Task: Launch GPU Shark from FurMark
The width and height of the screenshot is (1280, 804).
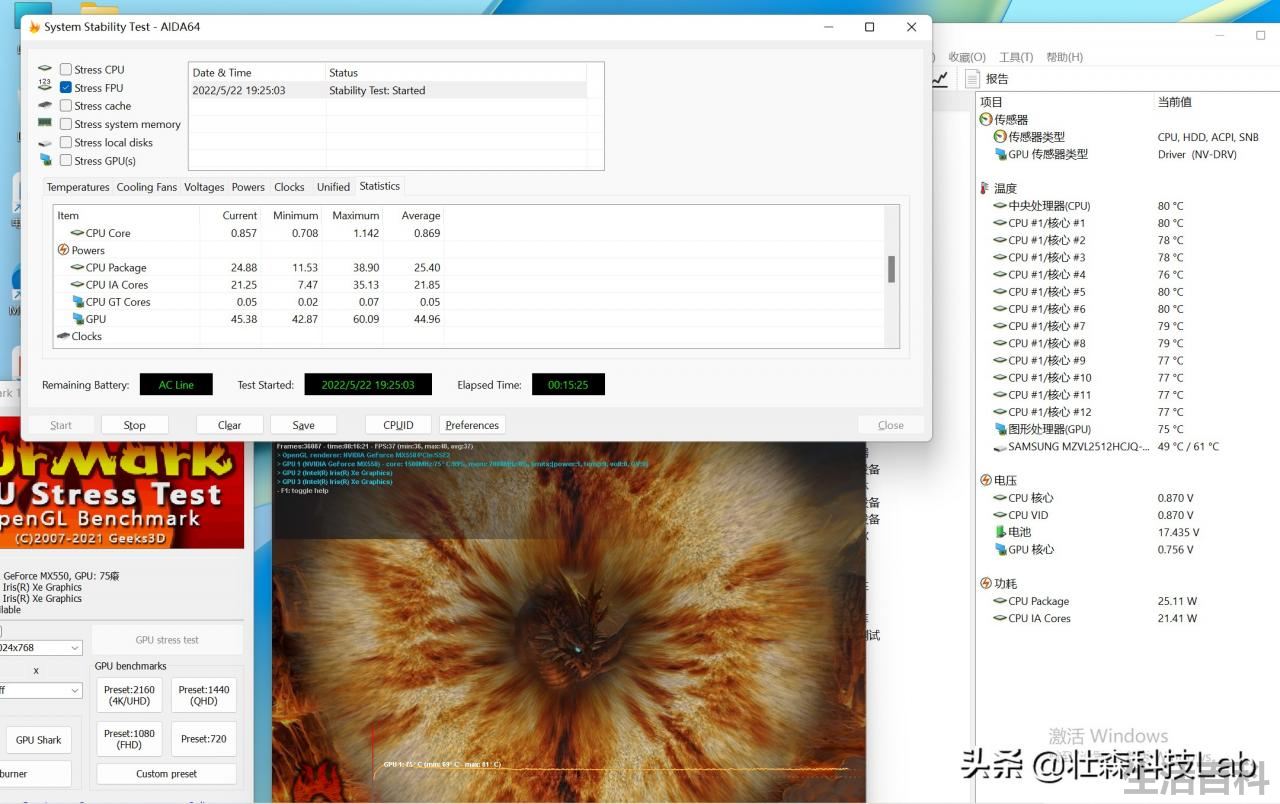Action: [x=38, y=740]
